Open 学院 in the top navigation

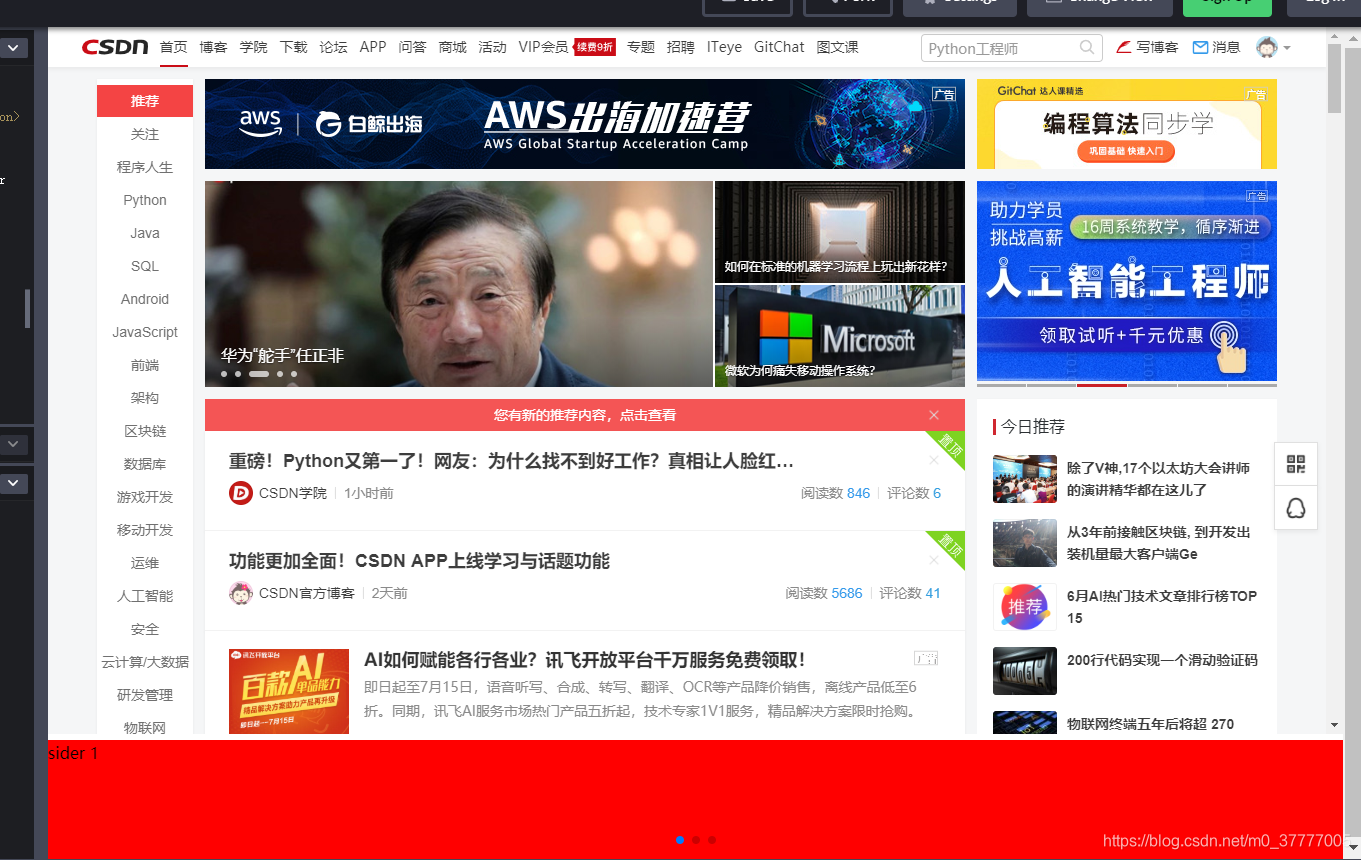coord(253,47)
